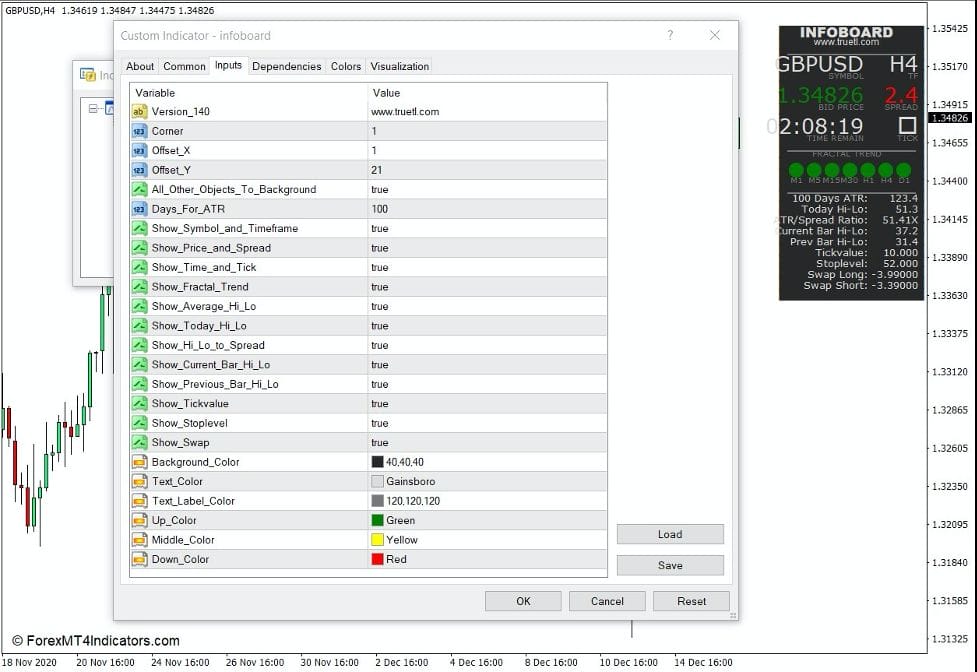Image resolution: width=977 pixels, height=672 pixels.
Task: Click the 123 icon beside Days_For_ATR
Action: [x=138, y=209]
